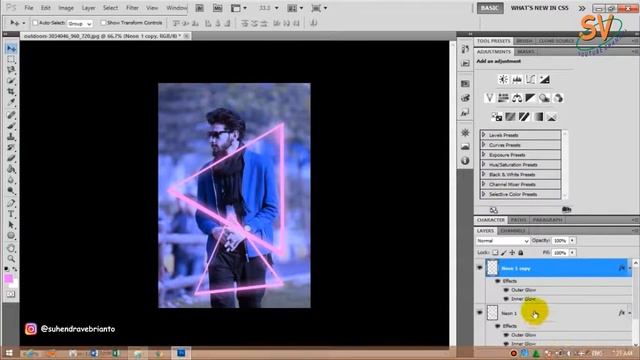Select the Eyedropper tool

pos(11,102)
